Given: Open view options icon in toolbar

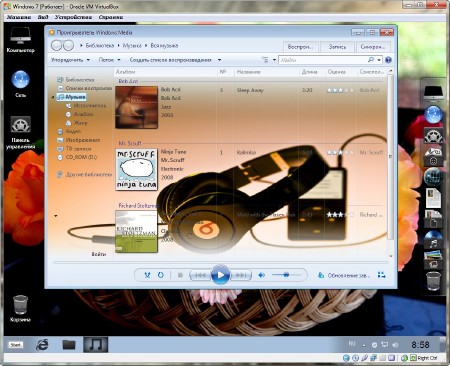Looking at the screenshot, I should 265,60.
